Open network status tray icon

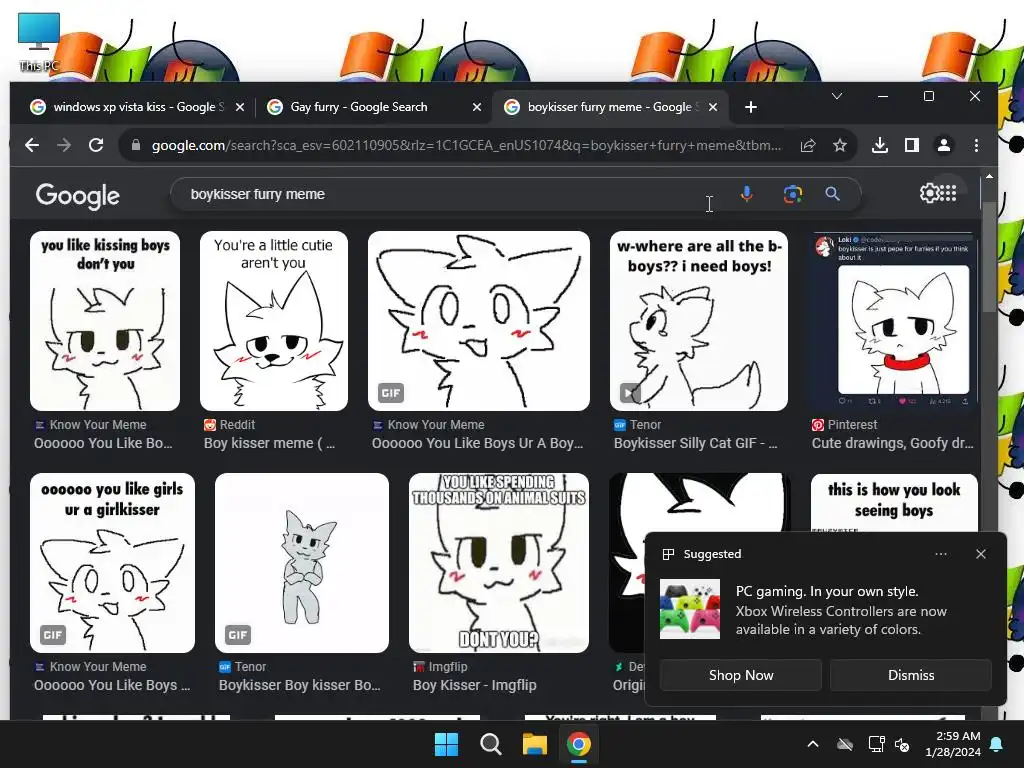coord(876,744)
